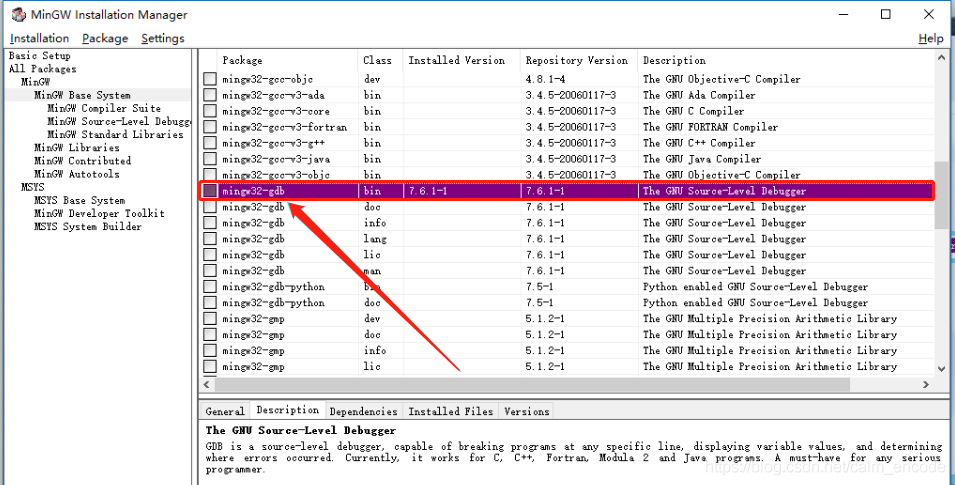Open the Settings menu
This screenshot has height=485, width=955.
pos(163,38)
